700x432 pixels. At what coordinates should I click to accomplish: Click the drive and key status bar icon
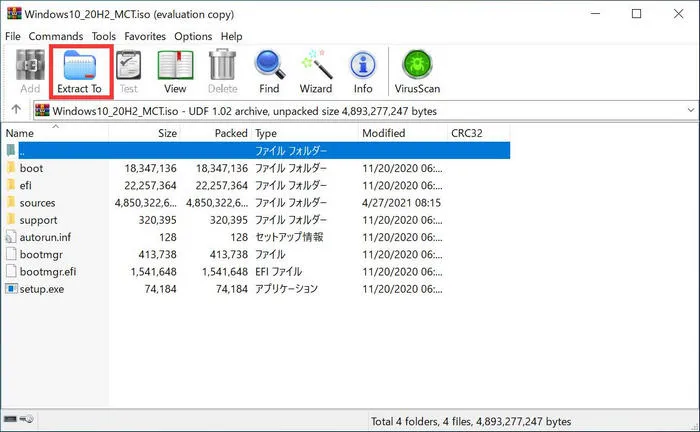18,419
